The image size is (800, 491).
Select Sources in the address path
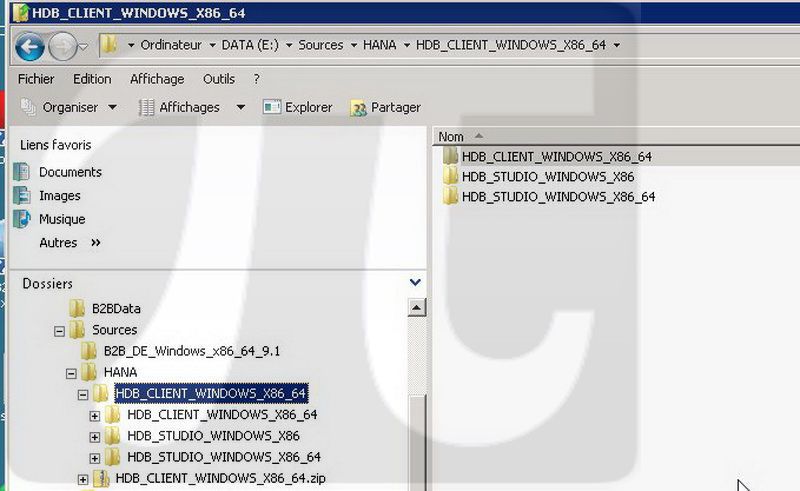pos(320,45)
